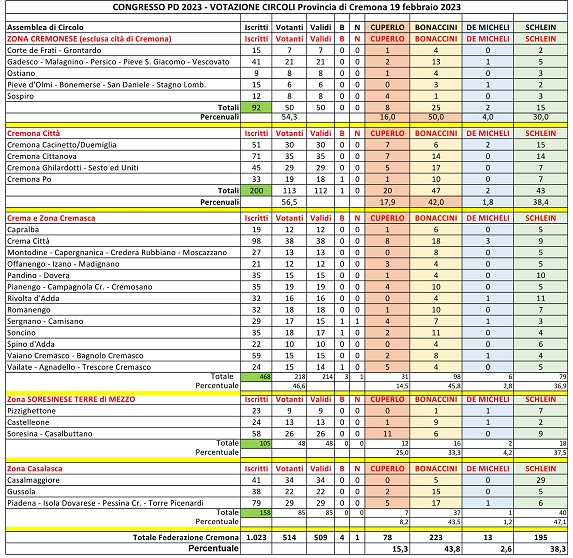This screenshot has height=558, width=573.
Task: Select the federation votanti total '514'
Action: [x=289, y=538]
